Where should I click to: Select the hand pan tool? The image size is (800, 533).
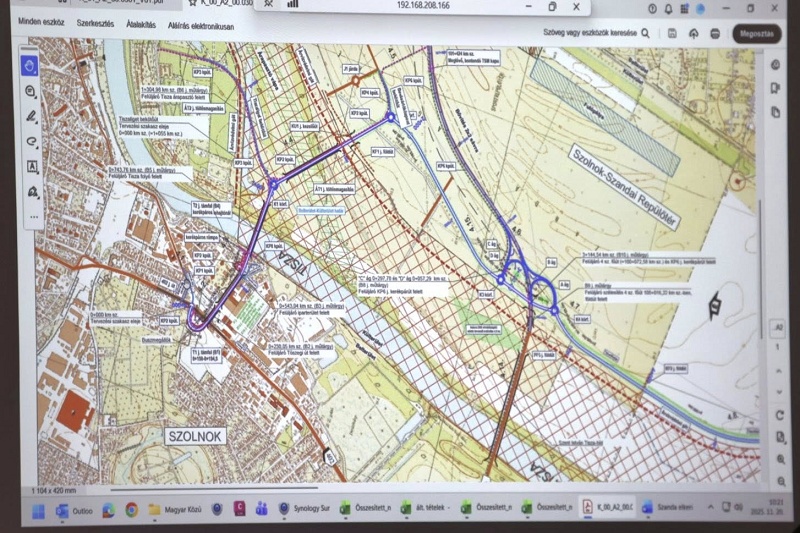[32, 66]
